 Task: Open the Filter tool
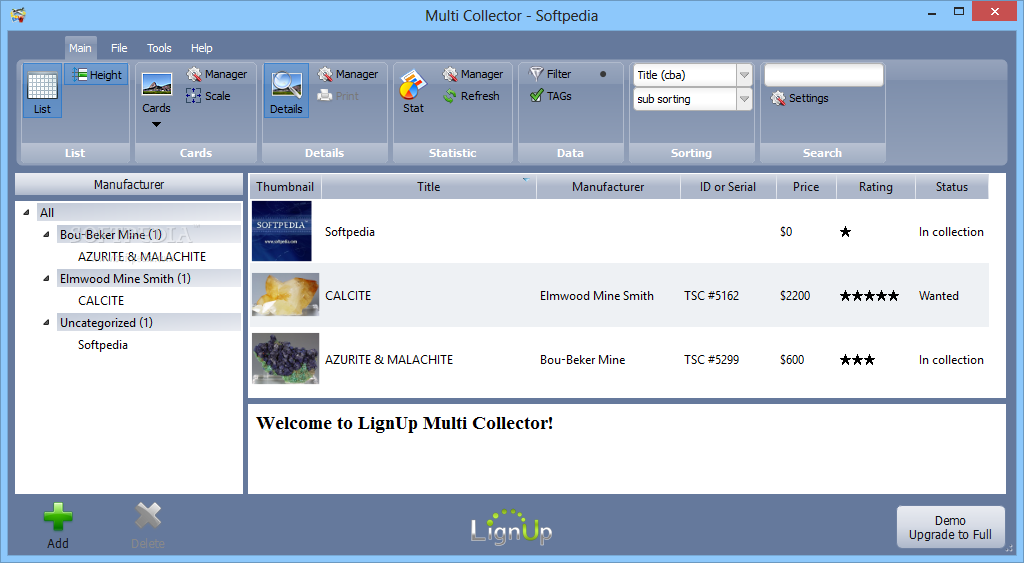coord(550,74)
